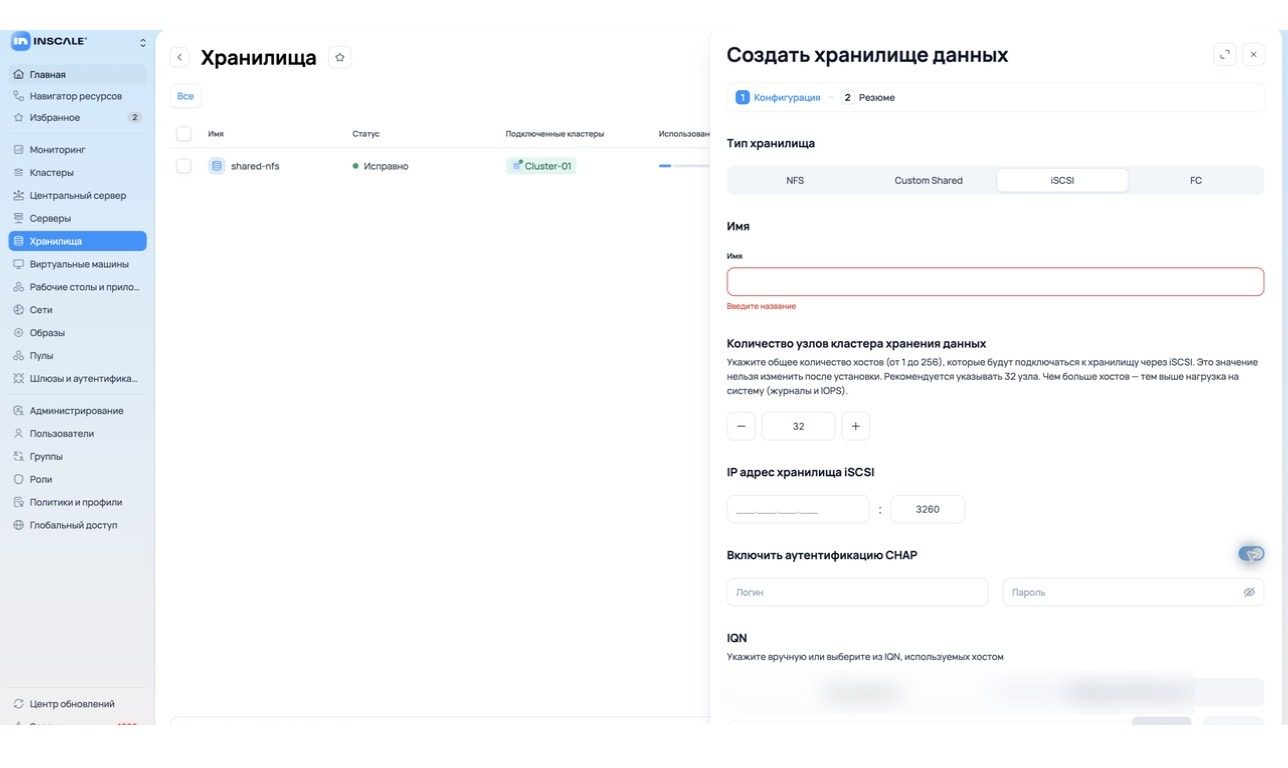The image size is (1288, 768).
Task: Choose NFS storage type
Action: (x=795, y=181)
